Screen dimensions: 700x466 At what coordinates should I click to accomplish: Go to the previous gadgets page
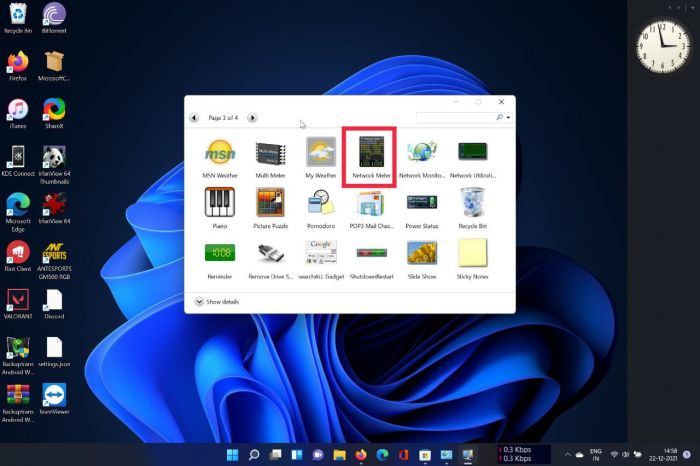tap(194, 118)
